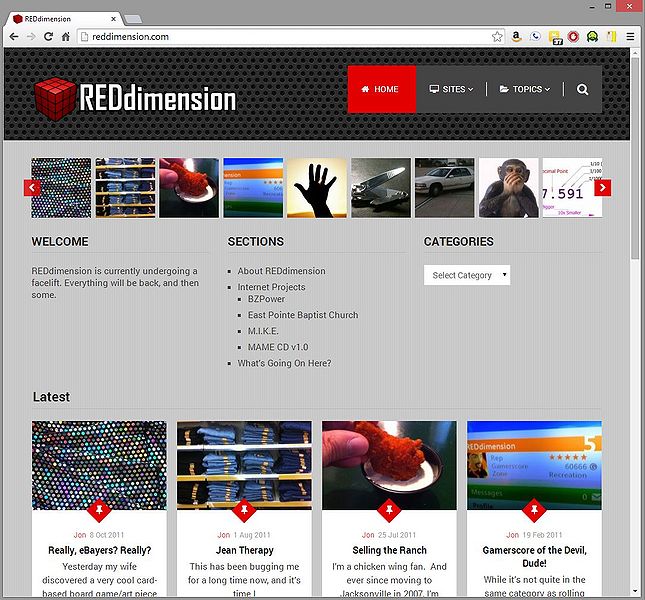Click the pin icon on Jean Therapy post
This screenshot has width=645, height=600.
(x=244, y=510)
